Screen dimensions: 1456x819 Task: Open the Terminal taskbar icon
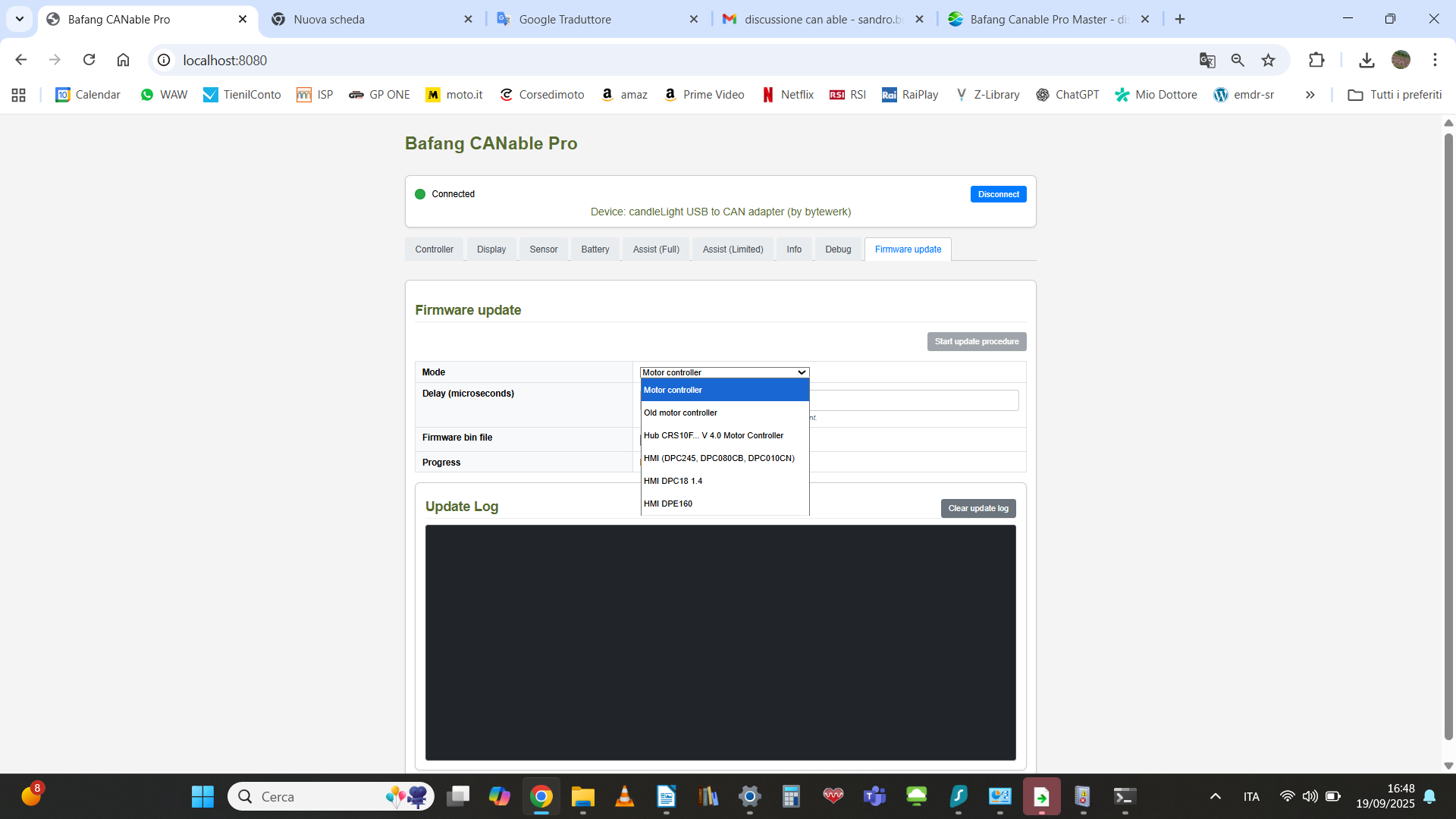(1125, 796)
